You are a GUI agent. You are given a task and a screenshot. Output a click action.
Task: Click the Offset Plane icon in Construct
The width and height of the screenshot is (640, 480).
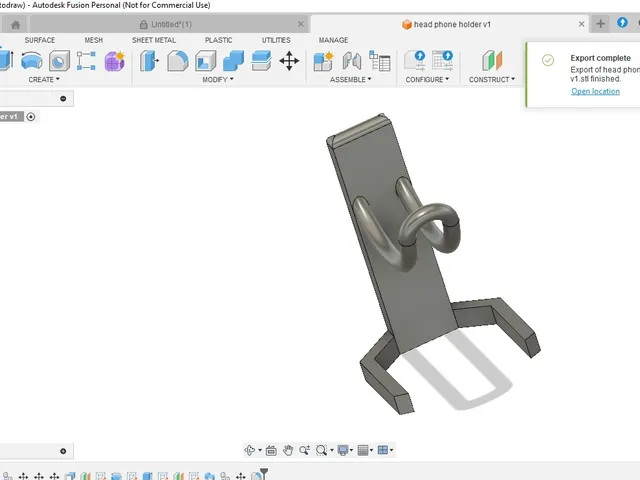[x=492, y=61]
